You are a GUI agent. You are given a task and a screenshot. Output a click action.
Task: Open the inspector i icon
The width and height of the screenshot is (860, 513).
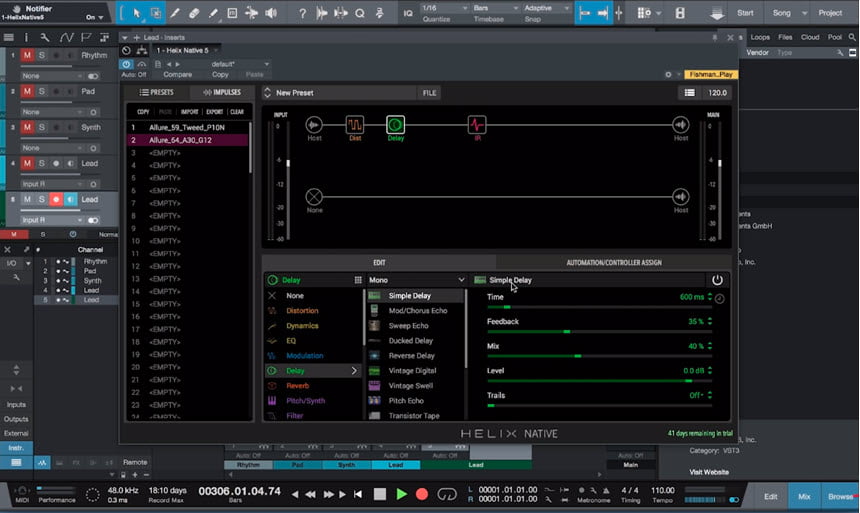coord(26,37)
